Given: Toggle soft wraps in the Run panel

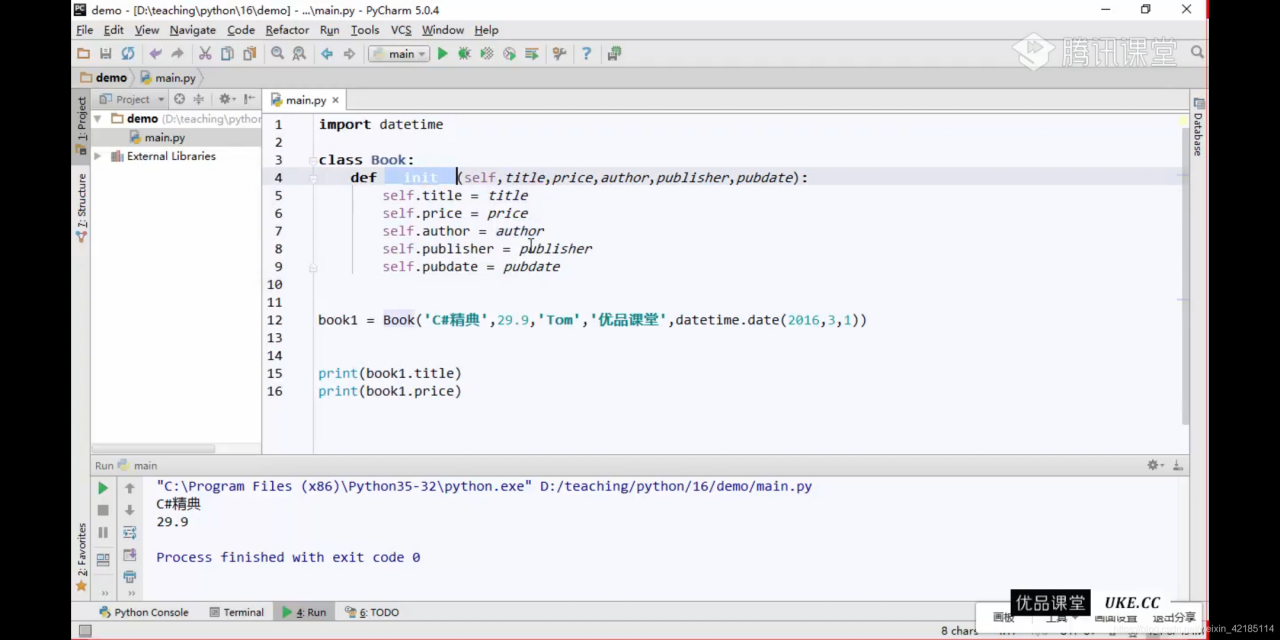Looking at the screenshot, I should [x=129, y=532].
